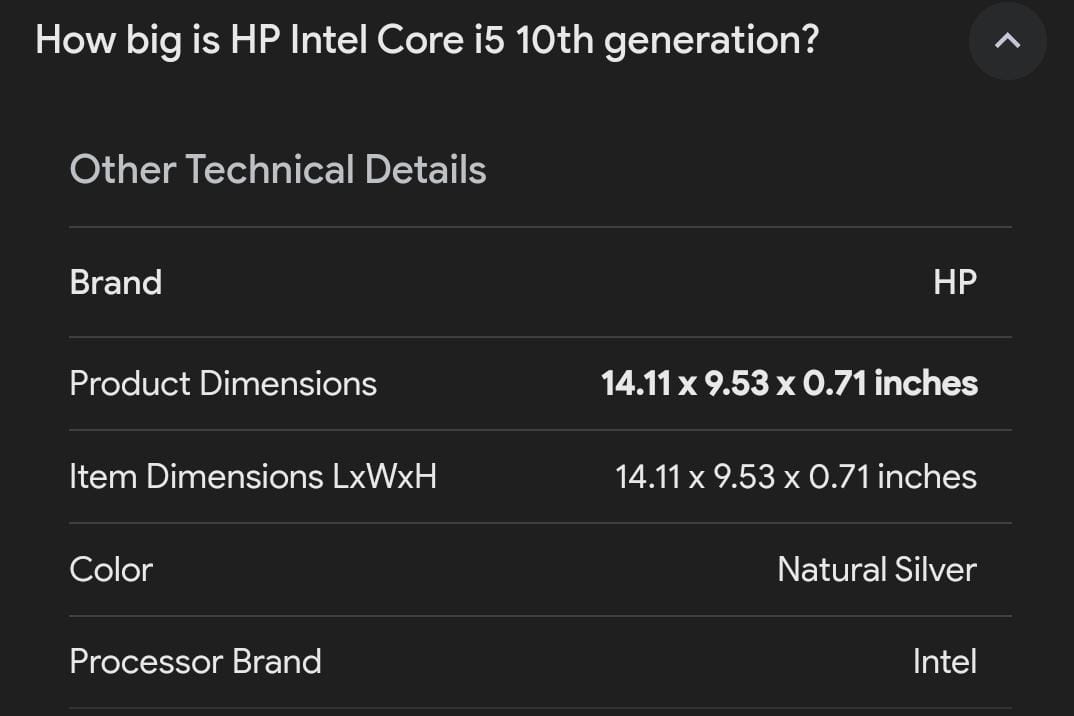Click the bold Product Dimensions value
This screenshot has width=1074, height=716.
click(789, 384)
